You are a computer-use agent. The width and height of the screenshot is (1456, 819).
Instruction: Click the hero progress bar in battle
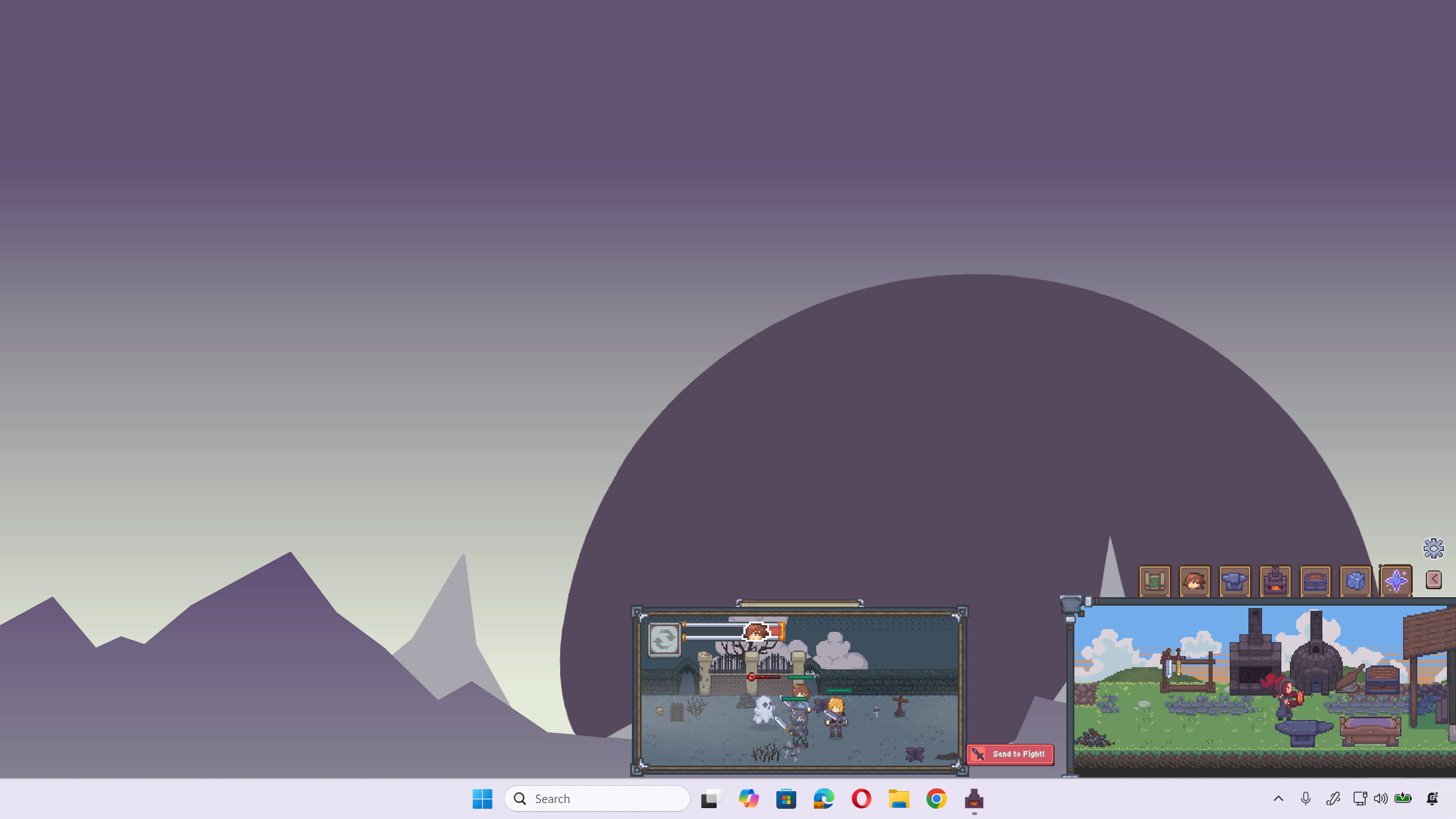point(733,631)
